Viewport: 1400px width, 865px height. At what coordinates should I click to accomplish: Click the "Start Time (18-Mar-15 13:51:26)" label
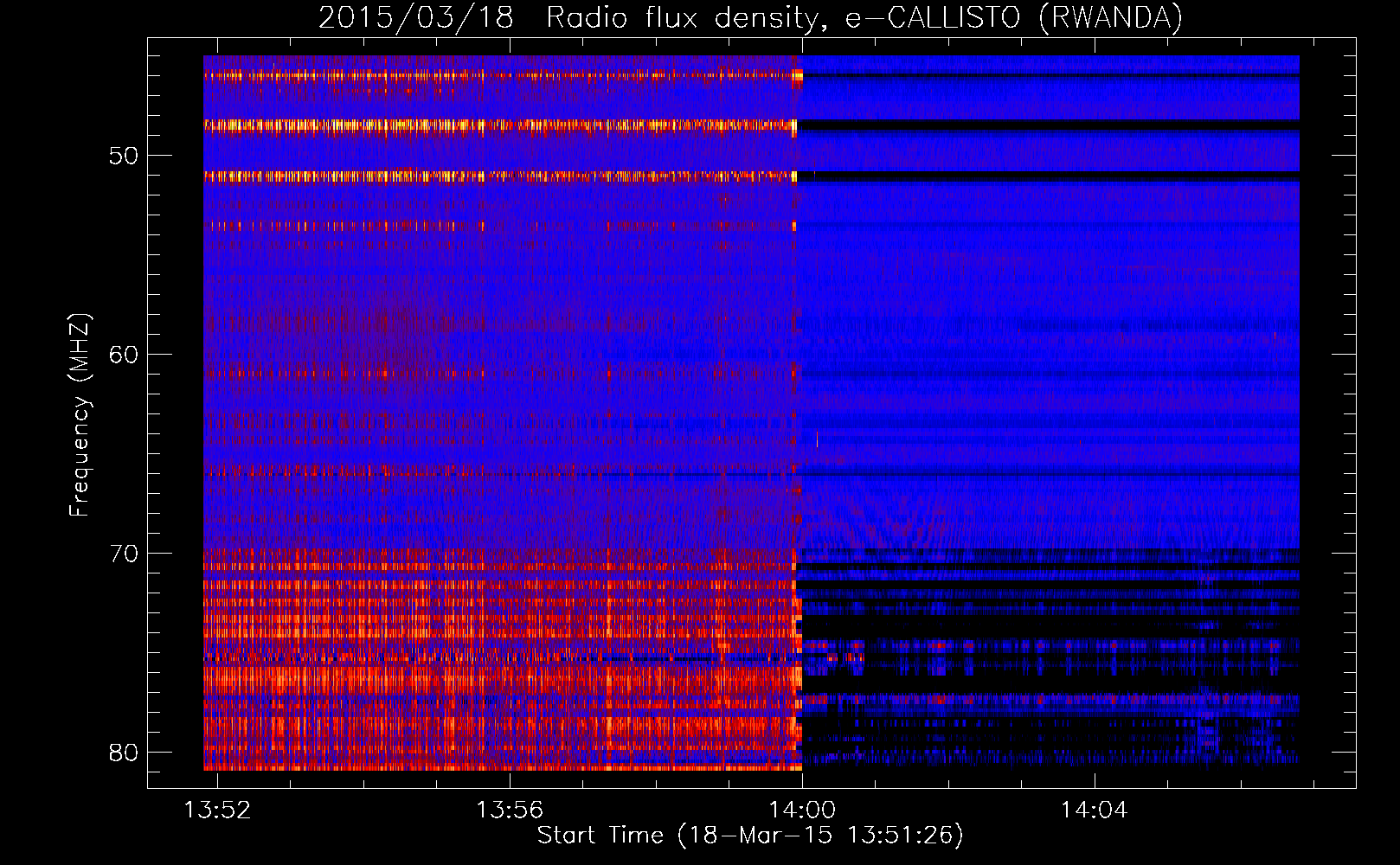pyautogui.click(x=750, y=836)
